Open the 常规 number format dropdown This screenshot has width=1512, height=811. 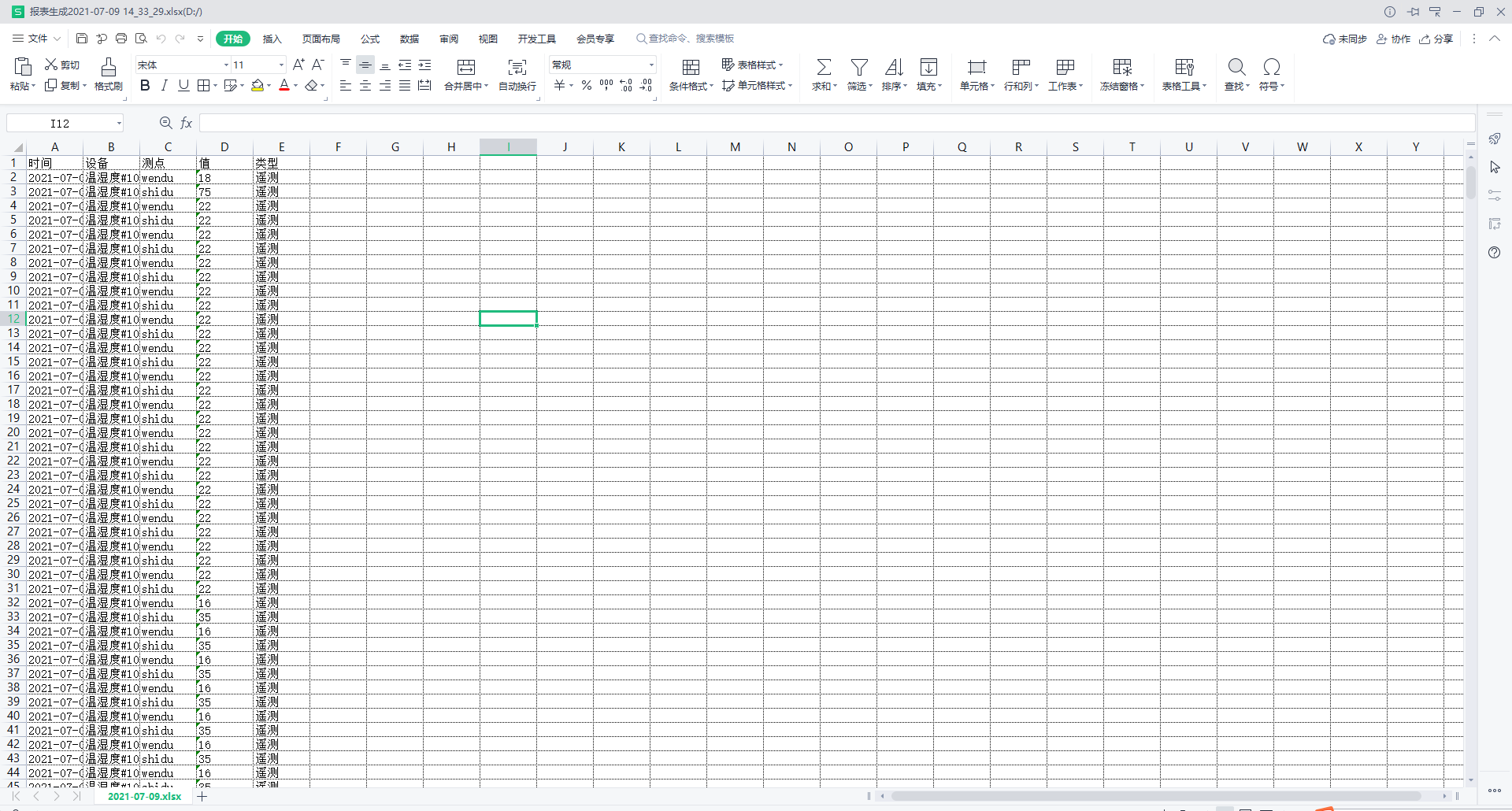[x=651, y=65]
